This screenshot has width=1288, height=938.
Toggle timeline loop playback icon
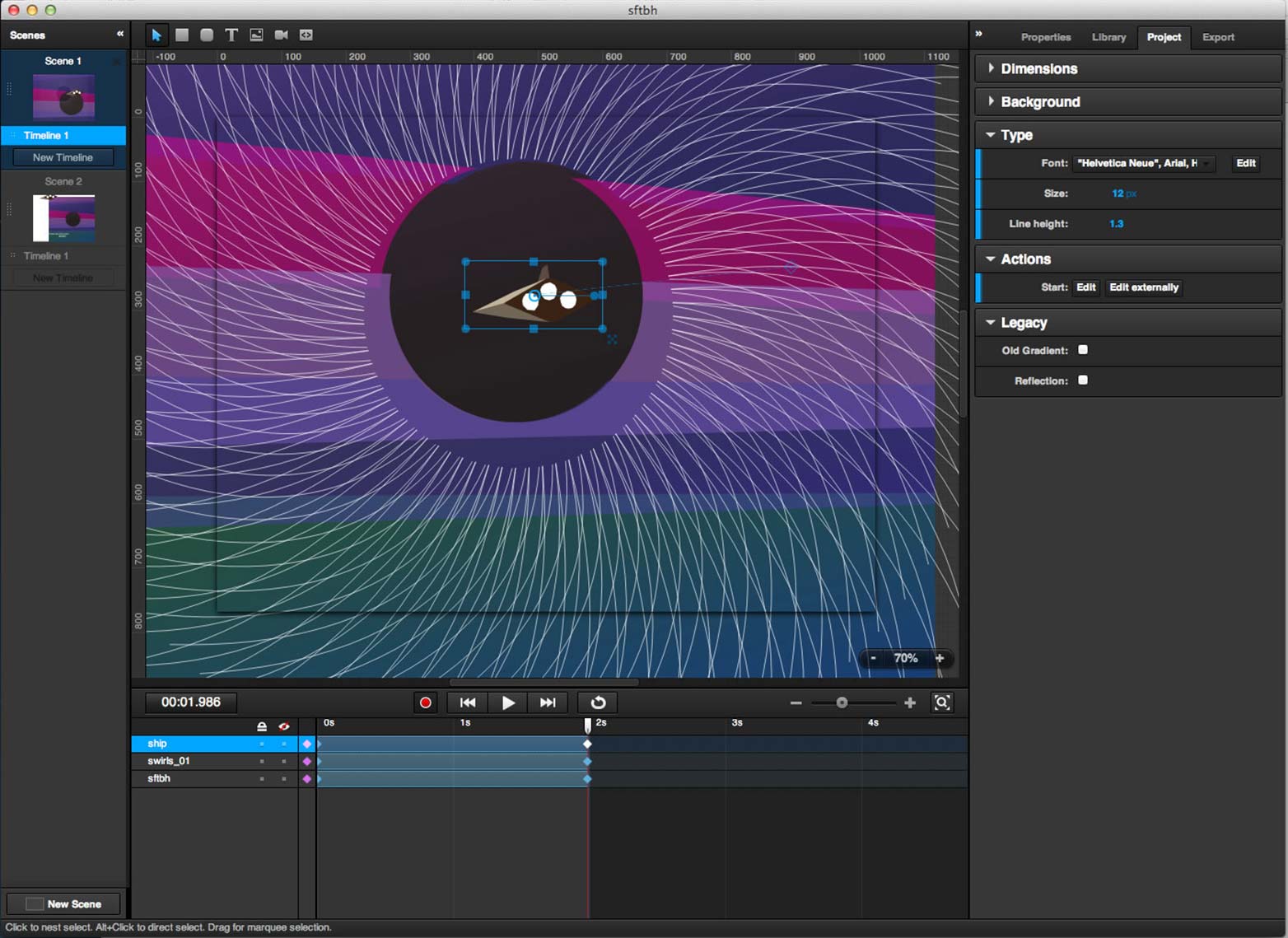pyautogui.click(x=599, y=702)
